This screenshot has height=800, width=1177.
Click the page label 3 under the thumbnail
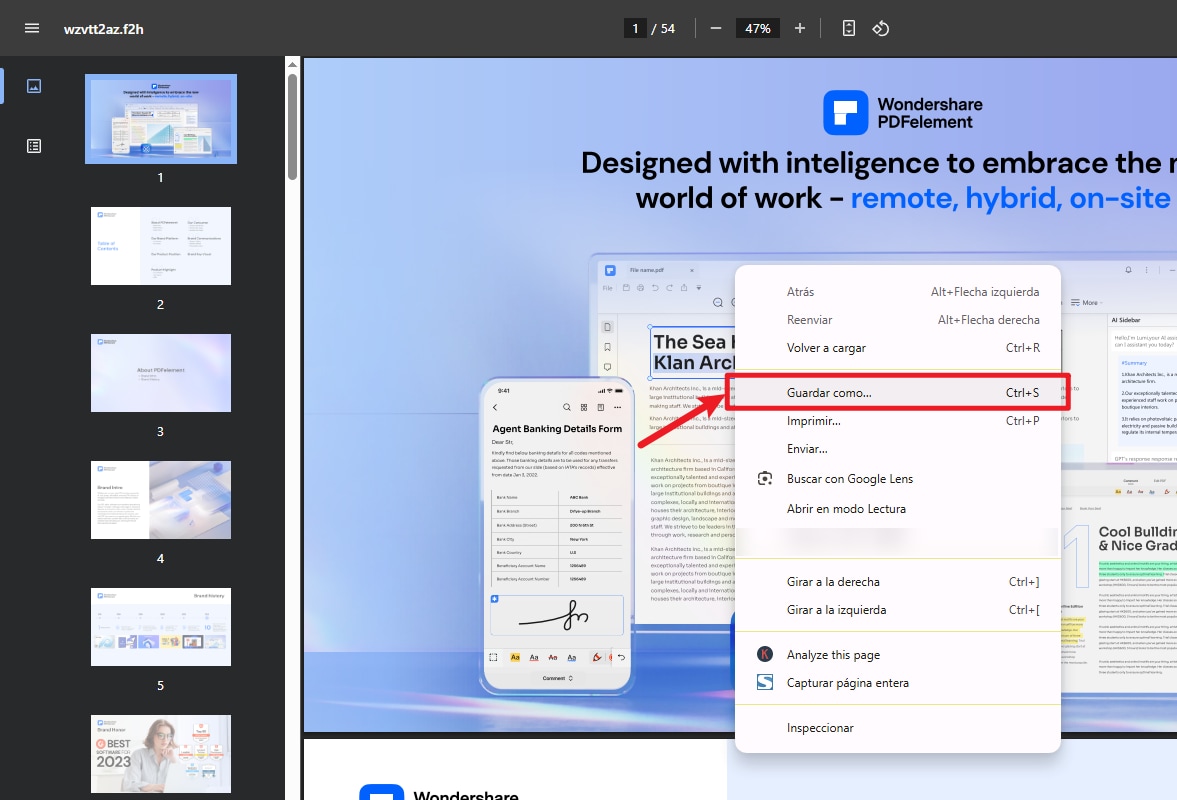click(160, 432)
